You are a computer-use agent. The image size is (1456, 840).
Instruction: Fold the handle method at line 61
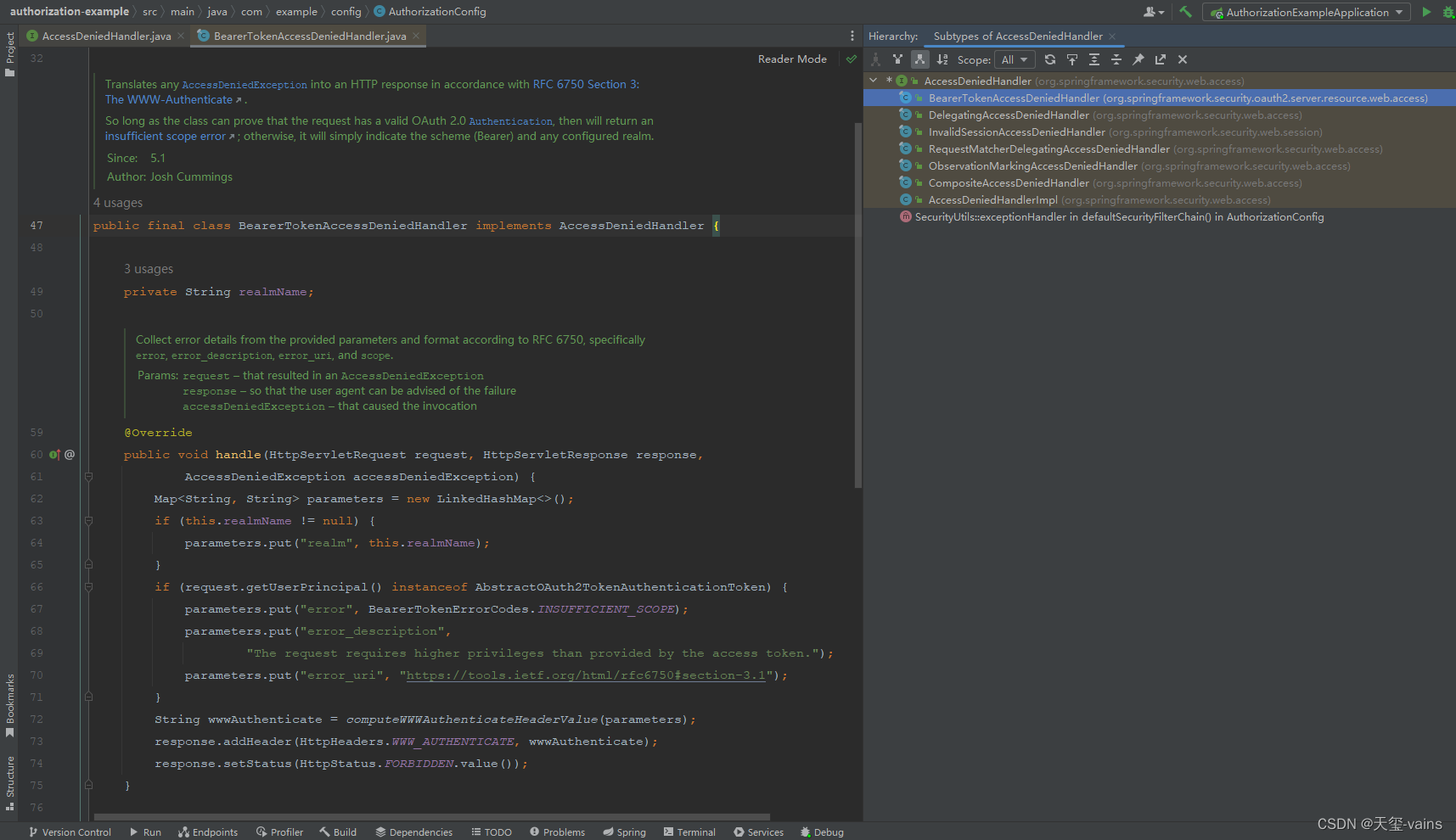click(x=88, y=477)
